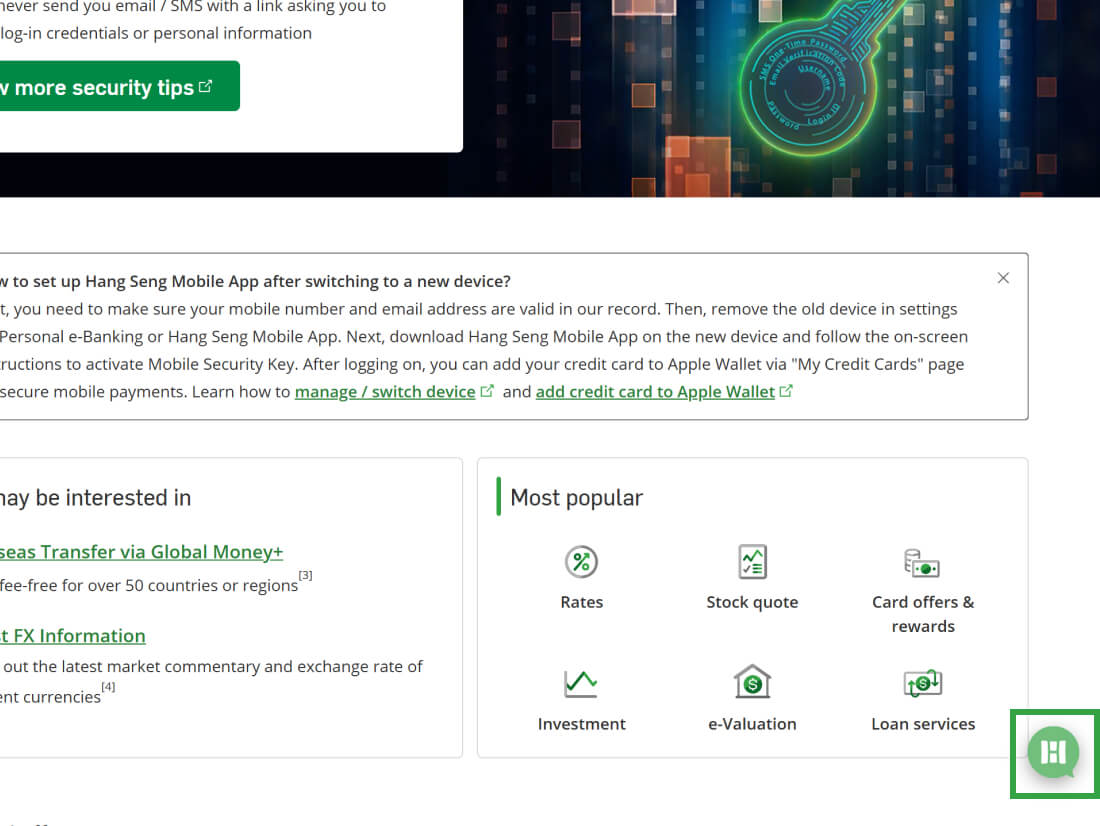Open the Transfer via Global Money+ link
Screen dimensions: 1100x826
coord(142,552)
